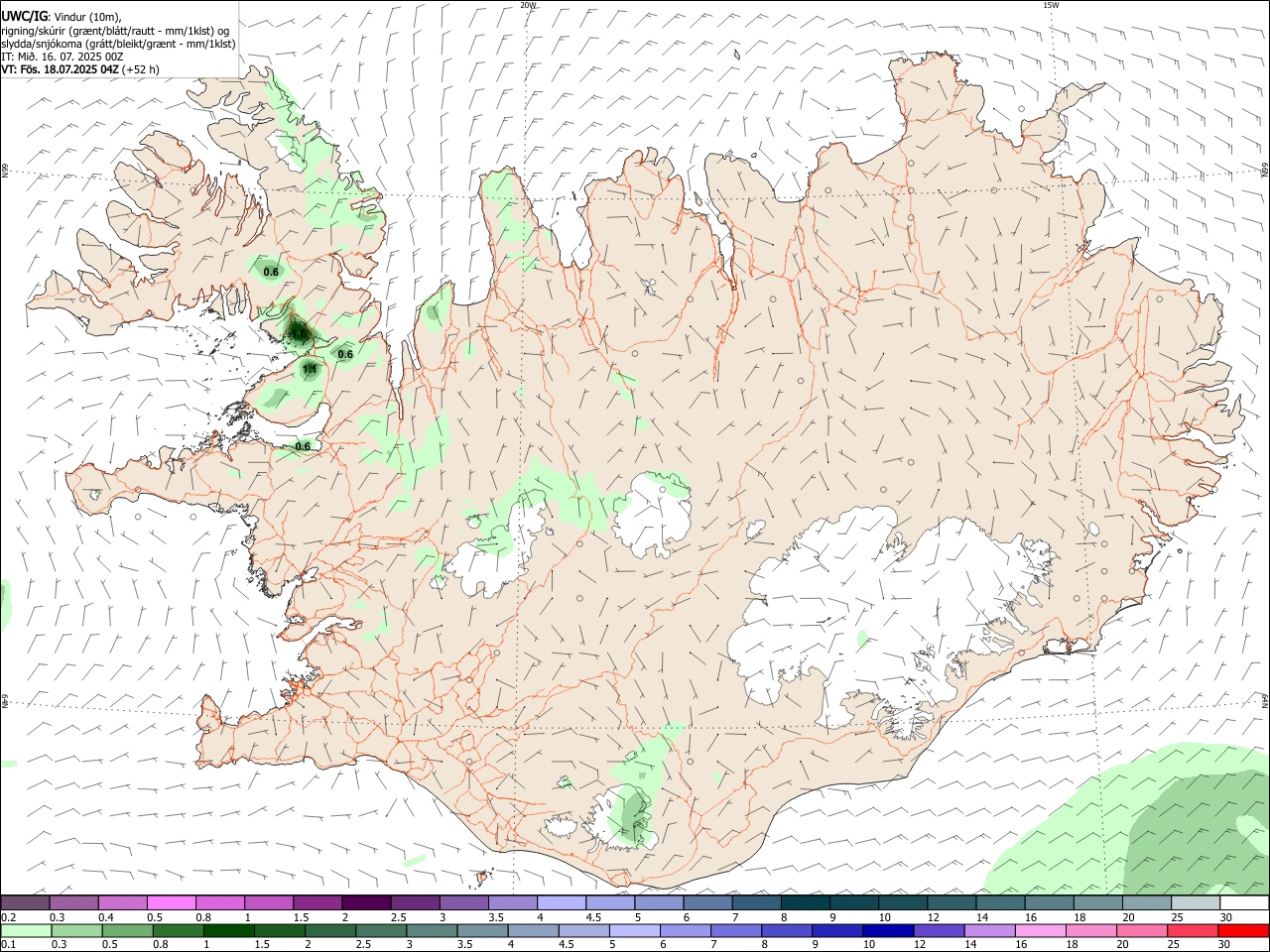Click the 15W longitude label

(1051, 5)
